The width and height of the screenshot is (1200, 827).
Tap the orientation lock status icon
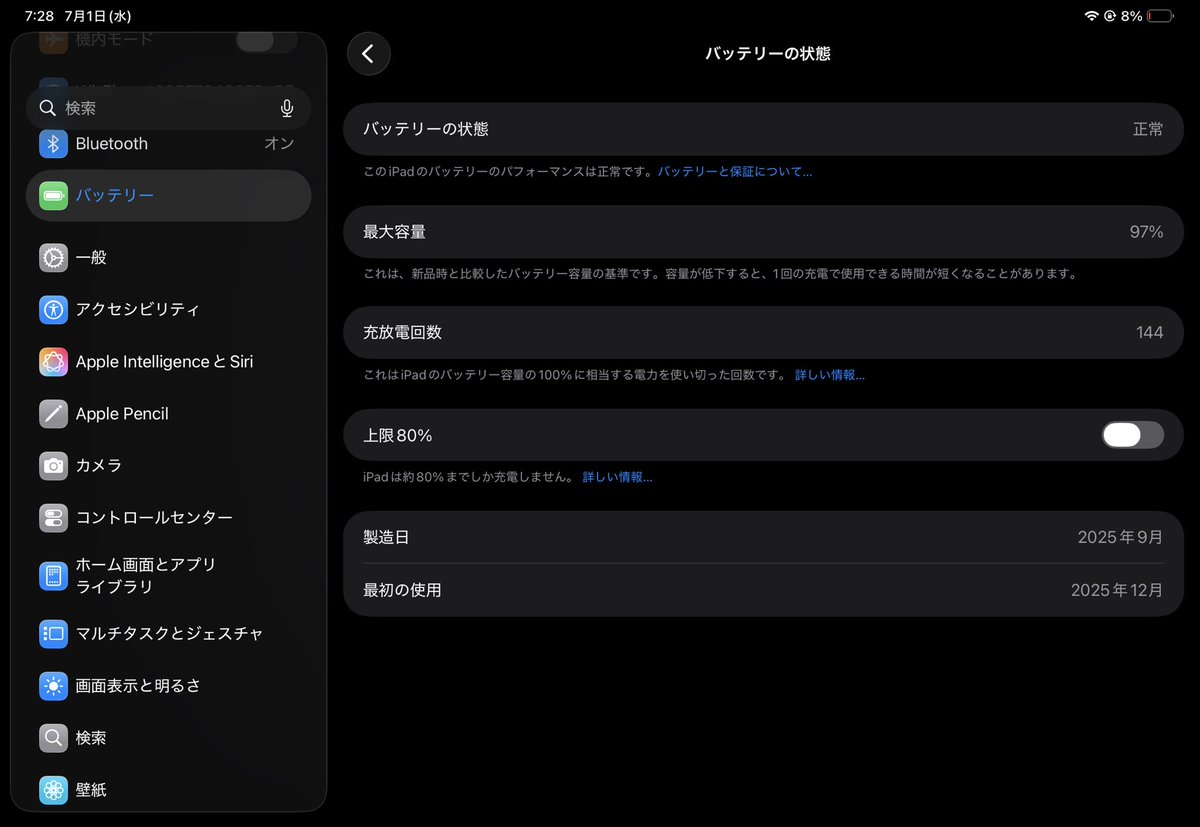click(1110, 16)
